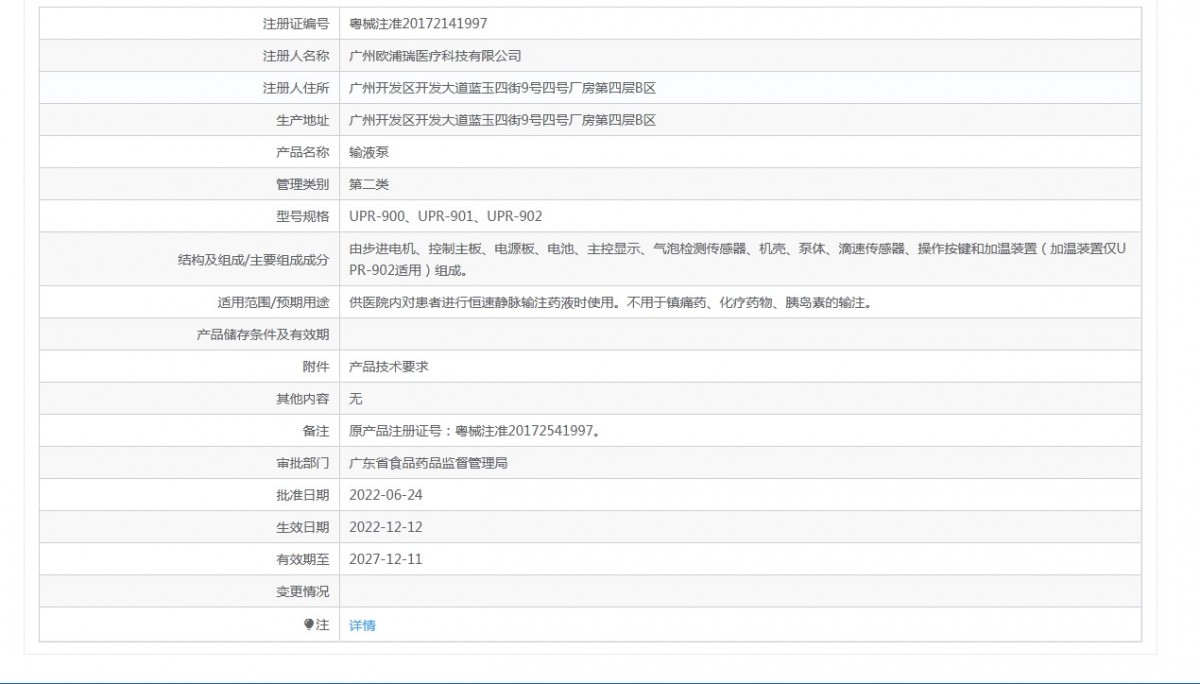
Task: Click the 适用范围/预期用途 label
Action: coord(273,302)
